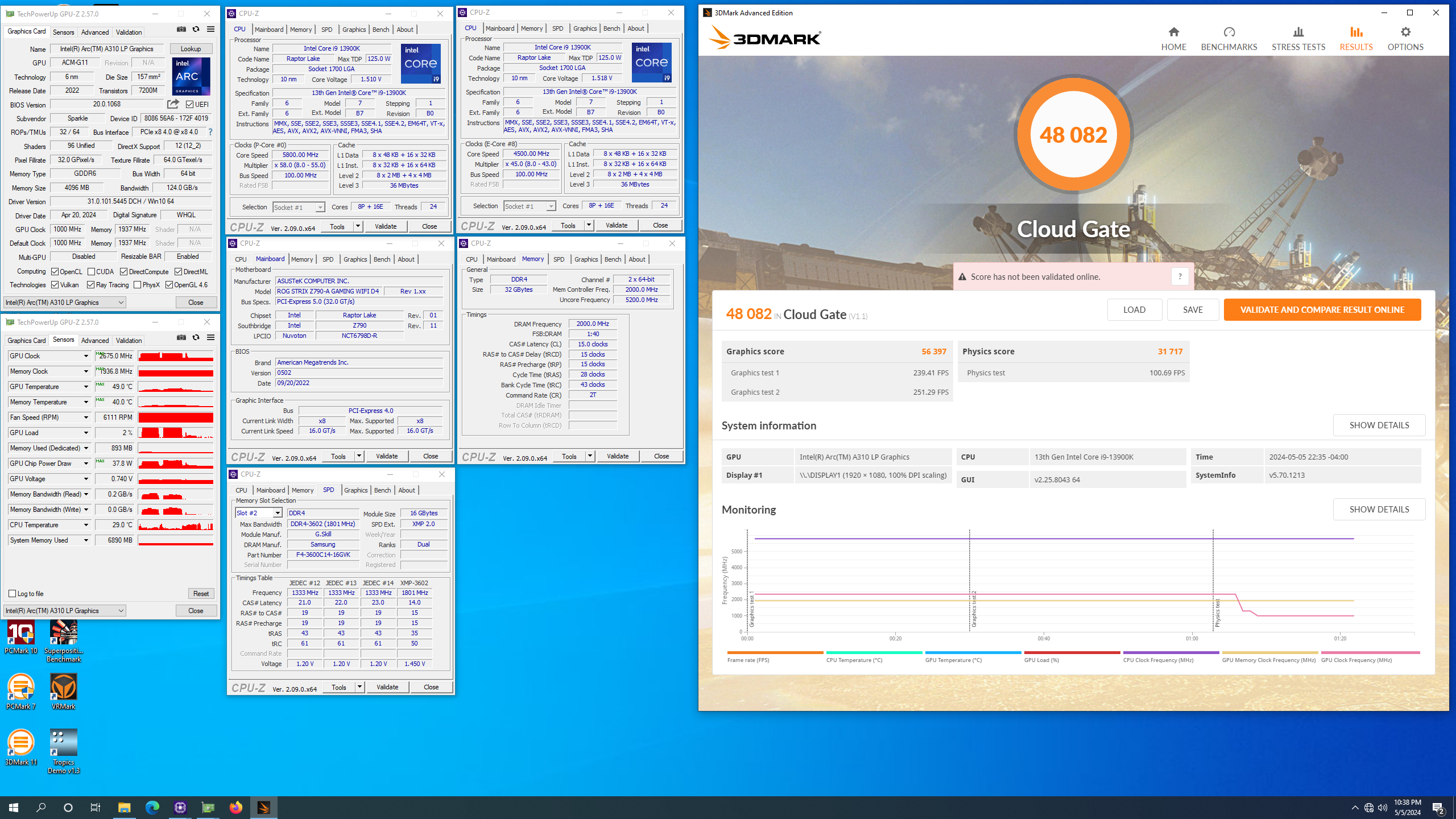This screenshot has height=819, width=1456.
Task: Toggle CUDA checkbox in GPU-Z
Action: pyautogui.click(x=91, y=272)
